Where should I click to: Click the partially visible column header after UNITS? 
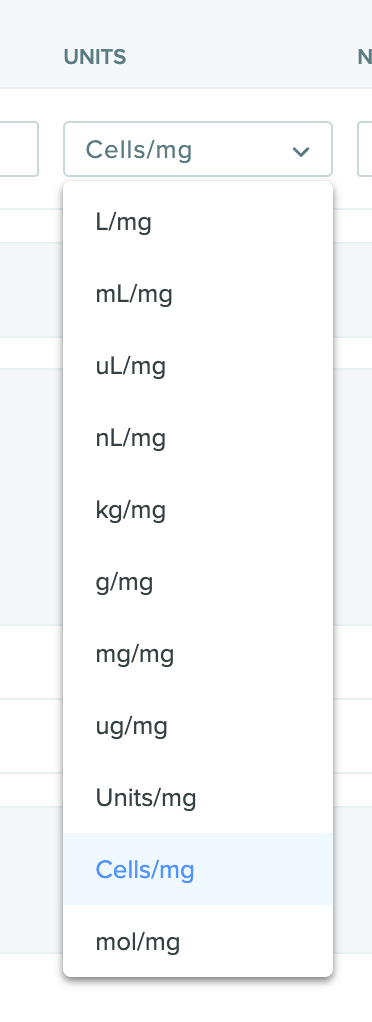(365, 57)
